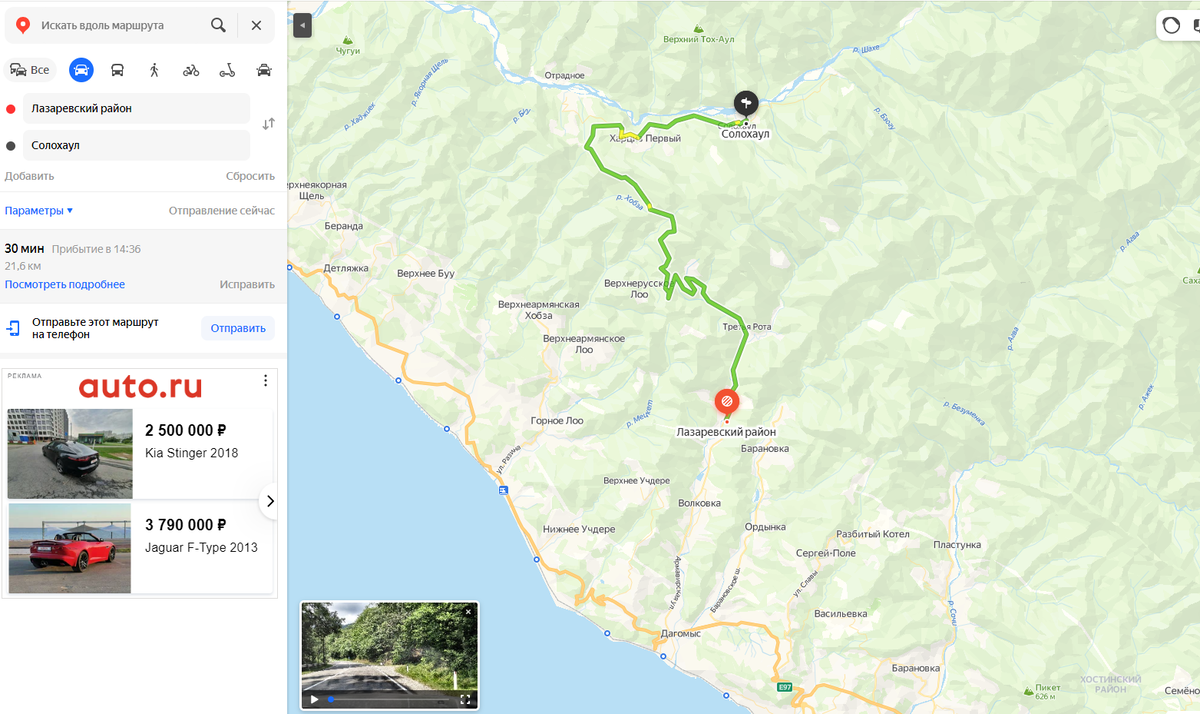
Task: Switch to the pedestrian walking mode
Action: pos(154,70)
